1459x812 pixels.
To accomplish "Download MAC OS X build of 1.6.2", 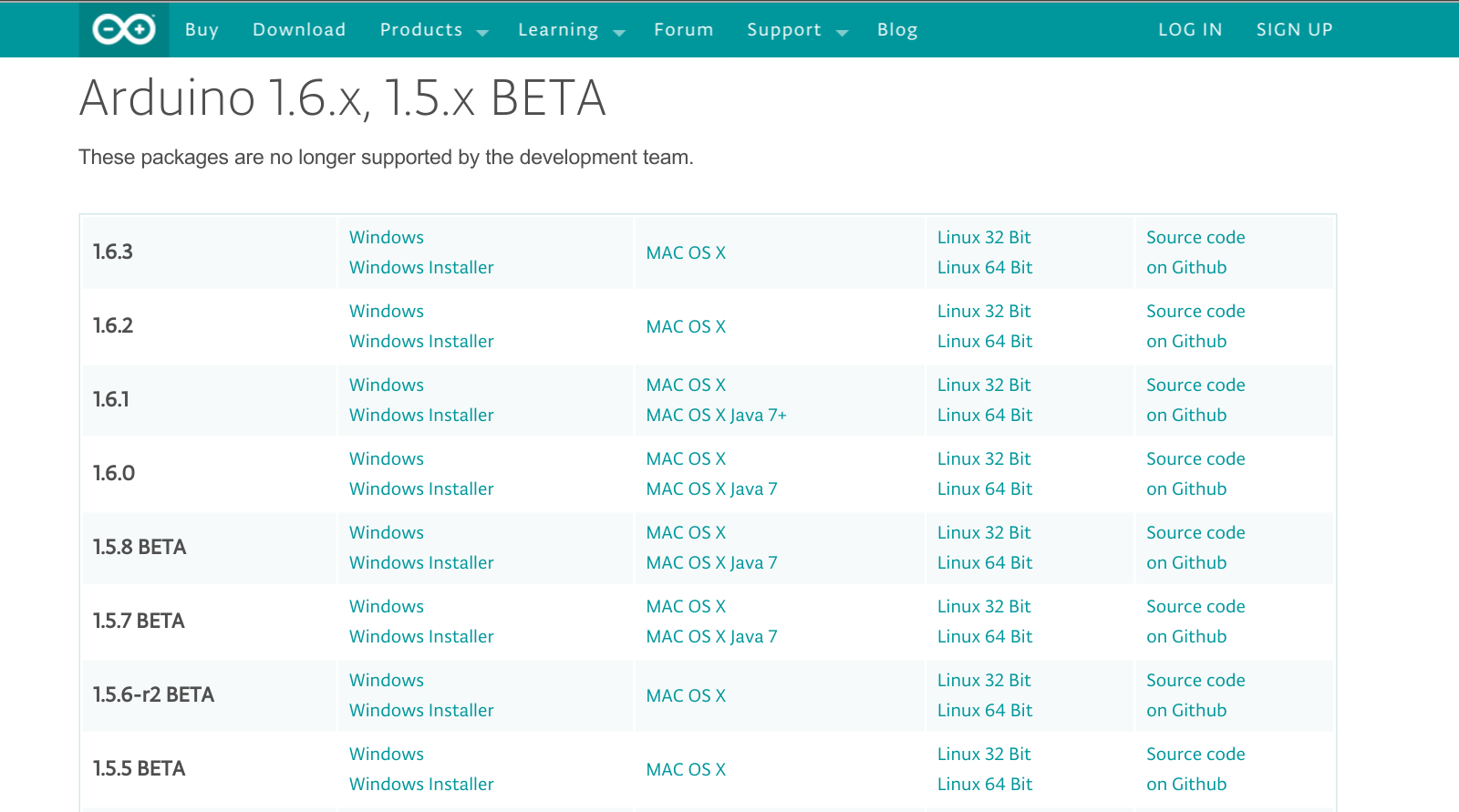I will point(686,327).
